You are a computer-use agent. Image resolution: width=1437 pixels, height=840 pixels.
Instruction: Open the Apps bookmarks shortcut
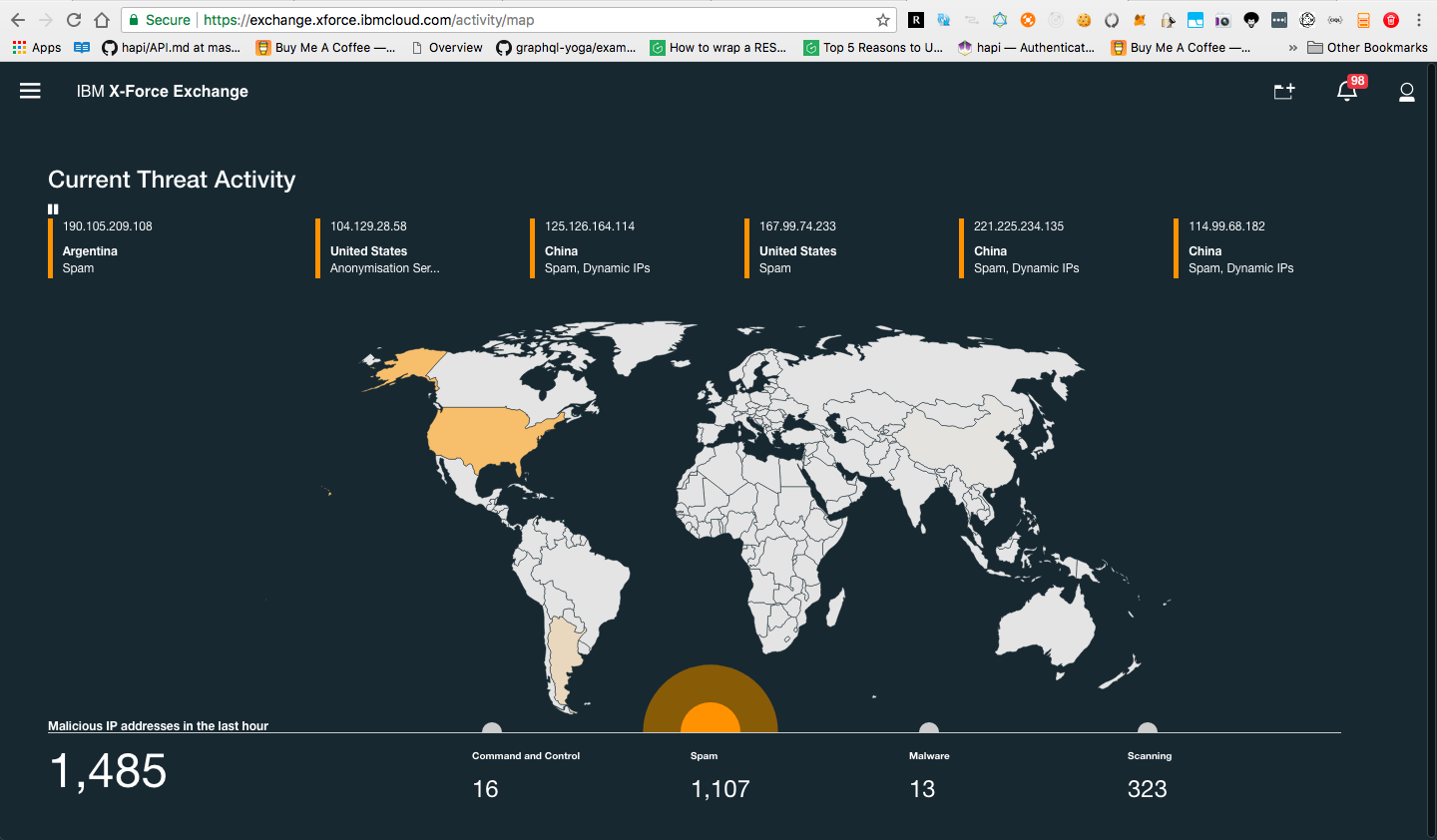(37, 47)
